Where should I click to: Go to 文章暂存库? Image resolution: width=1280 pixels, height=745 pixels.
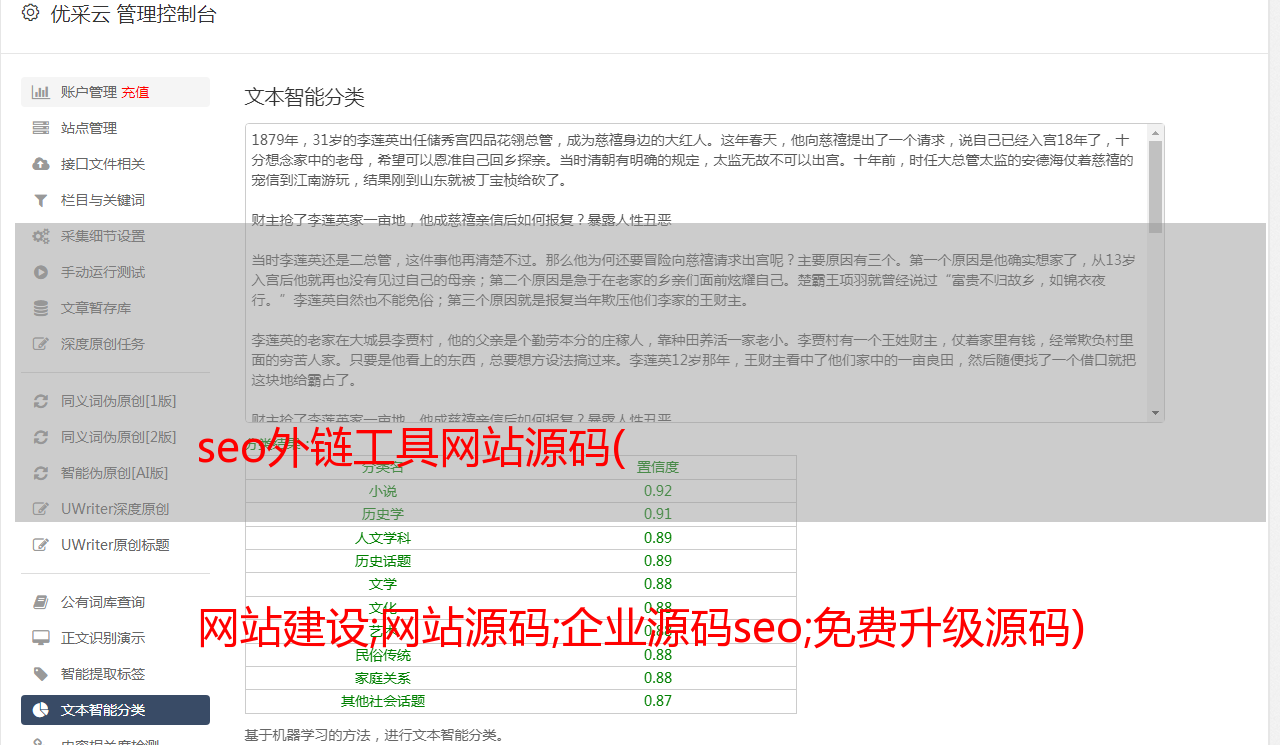(x=115, y=308)
